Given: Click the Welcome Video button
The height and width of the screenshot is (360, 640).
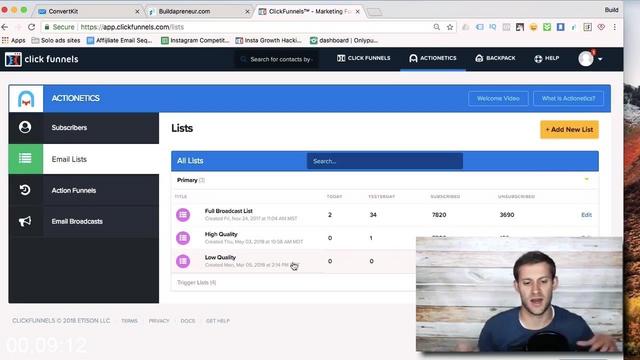Looking at the screenshot, I should [x=498, y=98].
